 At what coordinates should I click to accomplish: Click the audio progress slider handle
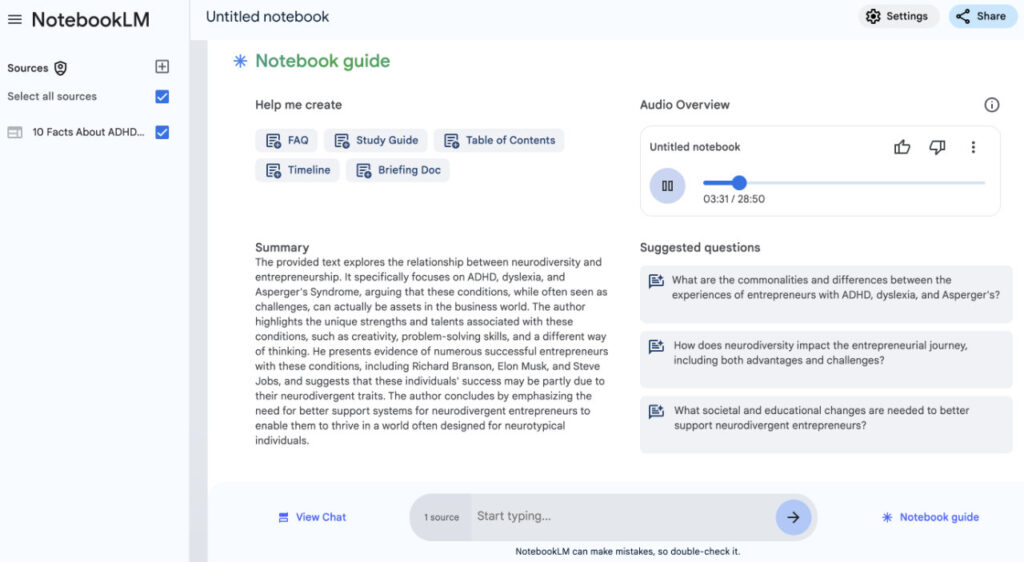click(x=739, y=182)
